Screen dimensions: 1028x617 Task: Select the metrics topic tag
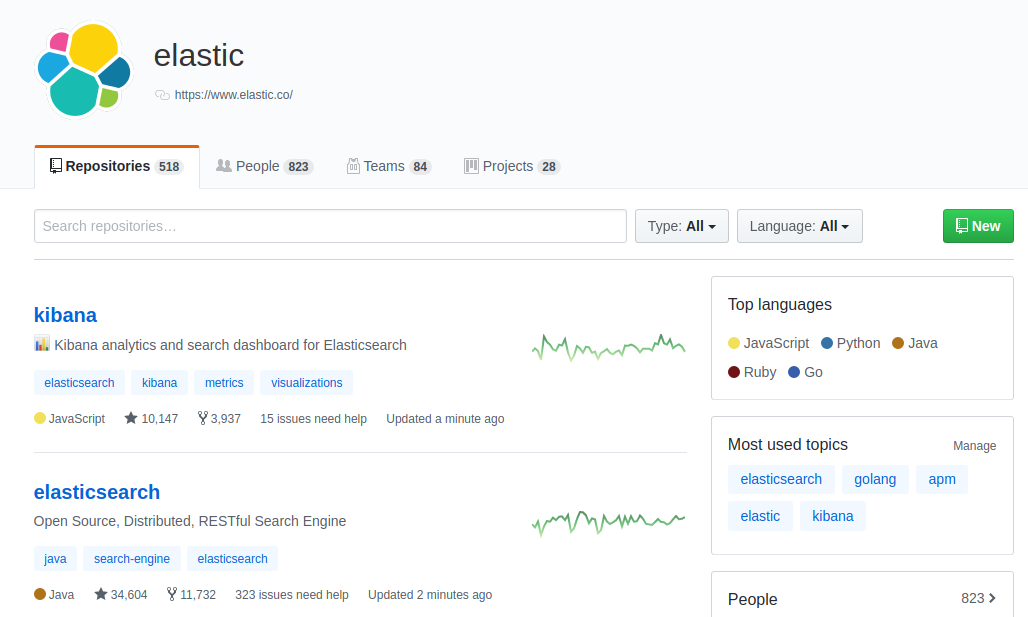224,383
